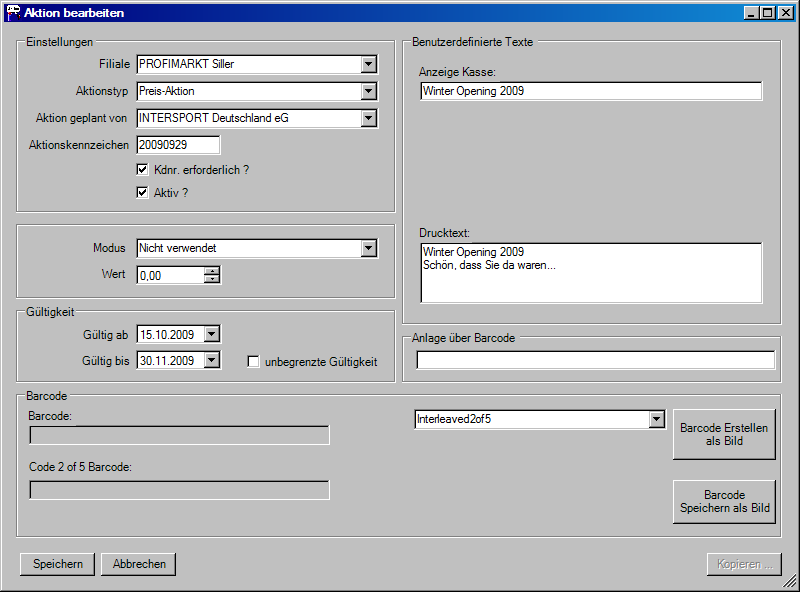The image size is (800, 592).
Task: Click the Abbrechen button
Action: [x=139, y=564]
